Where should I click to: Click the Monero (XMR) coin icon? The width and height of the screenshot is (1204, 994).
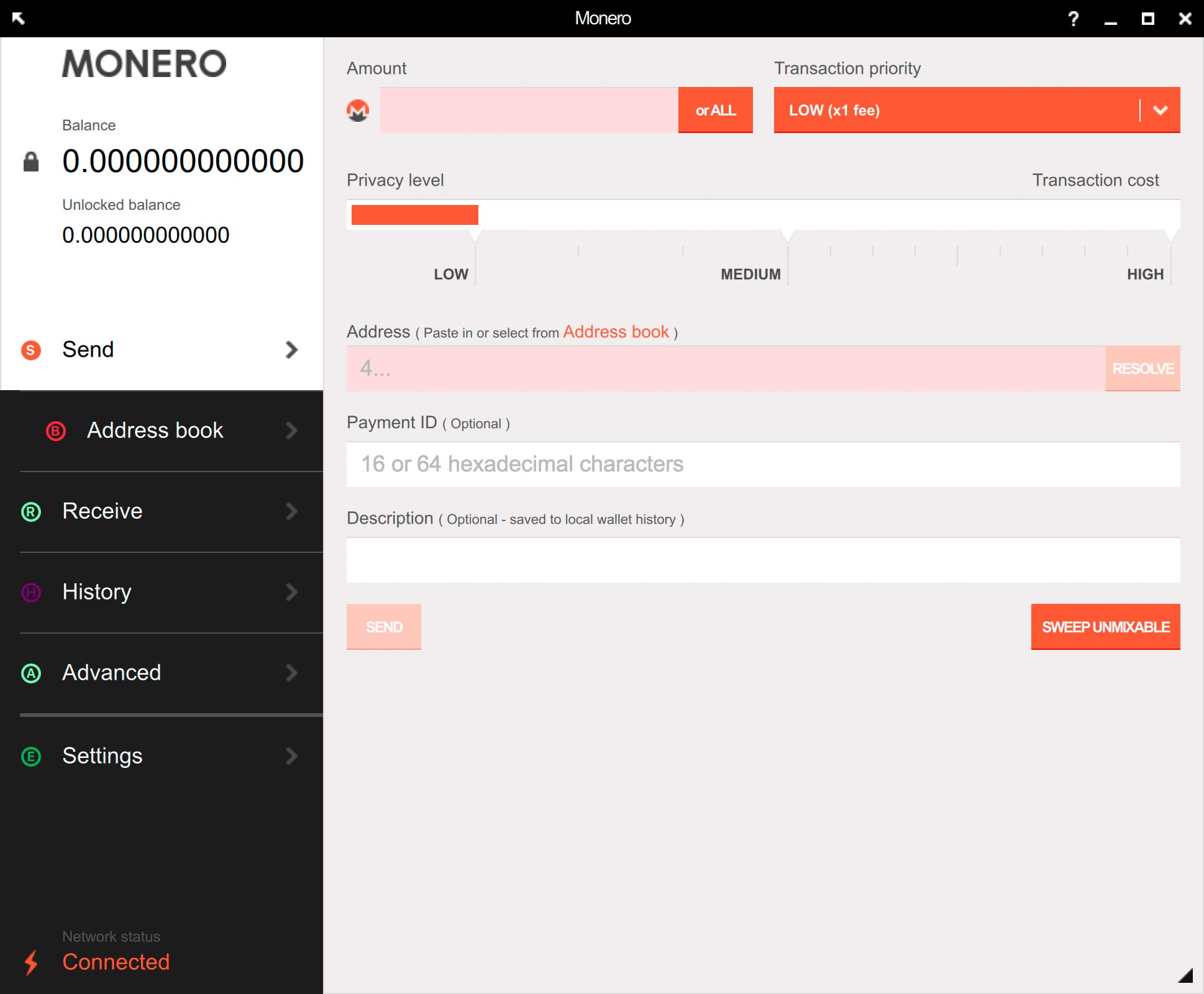tap(359, 109)
